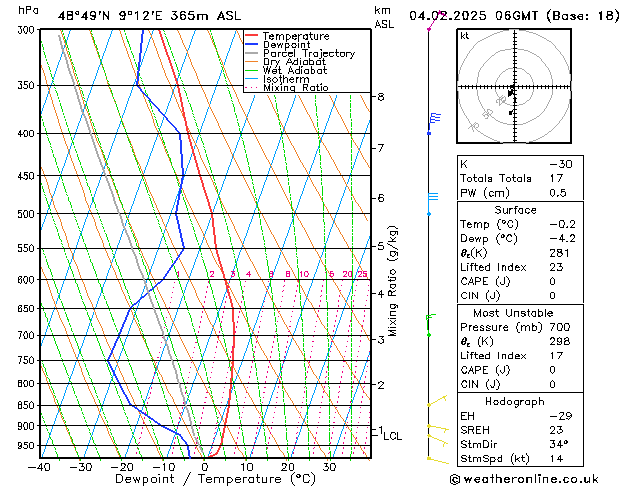This screenshot has height=486, width=629.
Task: Click the red Temperature legend line
Action: [253, 36]
